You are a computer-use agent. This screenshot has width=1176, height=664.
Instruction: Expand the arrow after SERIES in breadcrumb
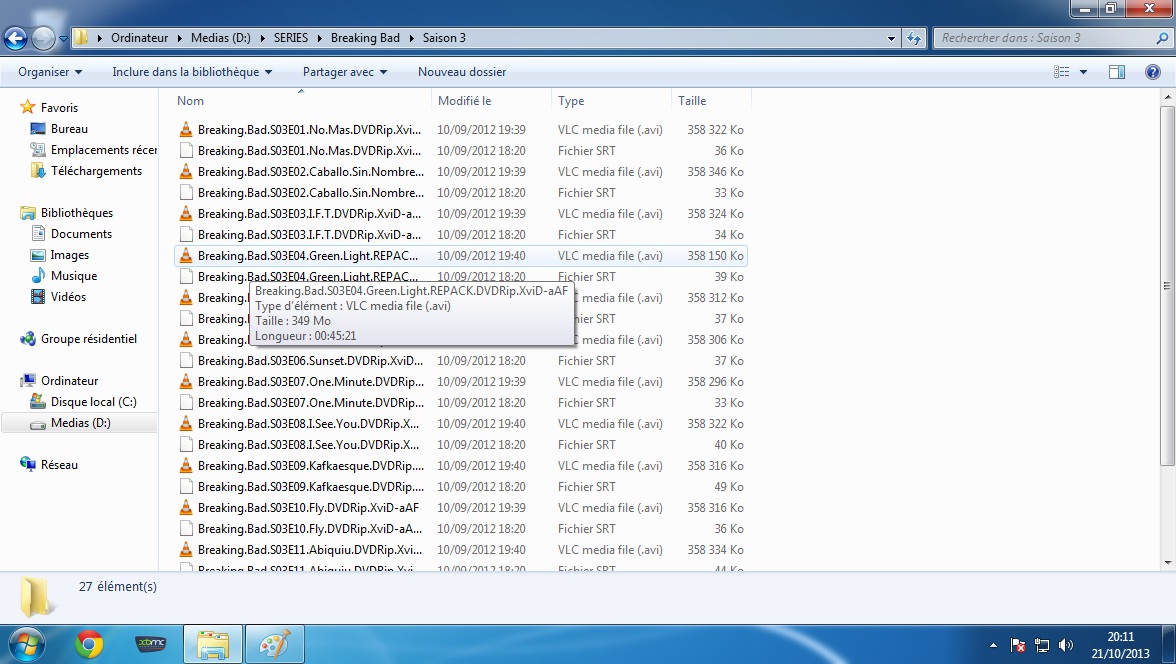pos(320,38)
